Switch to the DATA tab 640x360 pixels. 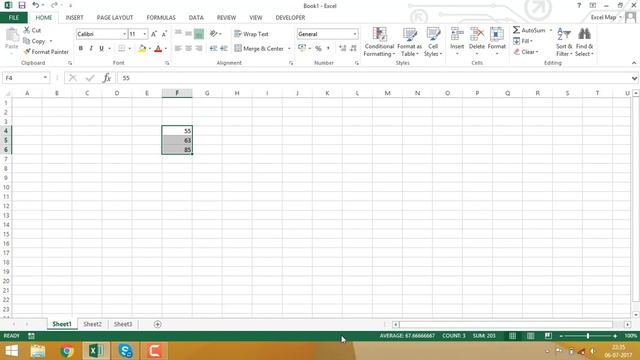coord(196,18)
